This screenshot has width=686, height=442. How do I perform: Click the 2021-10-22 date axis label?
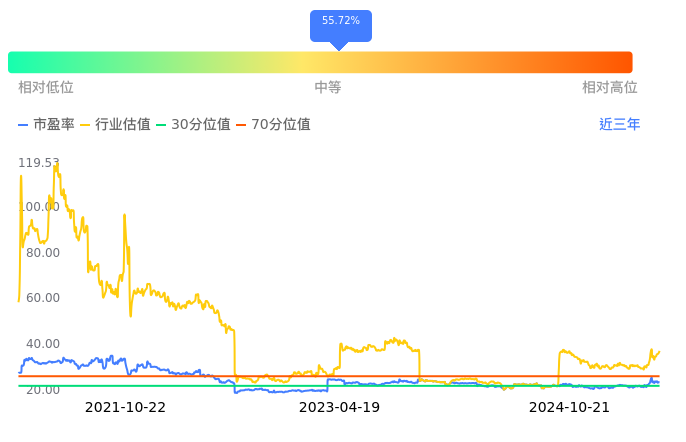click(125, 408)
